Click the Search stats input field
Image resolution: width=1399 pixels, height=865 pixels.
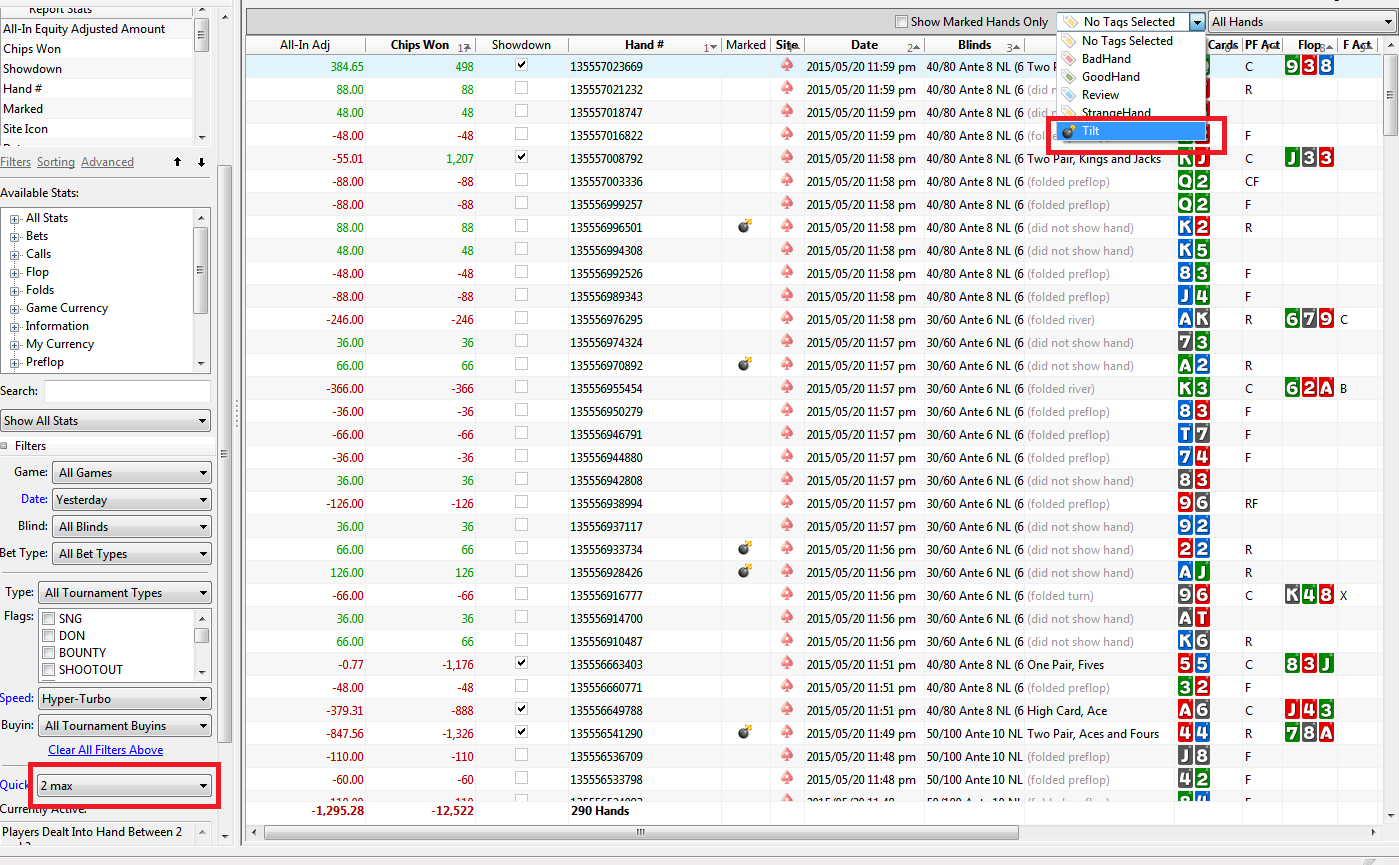coord(127,391)
